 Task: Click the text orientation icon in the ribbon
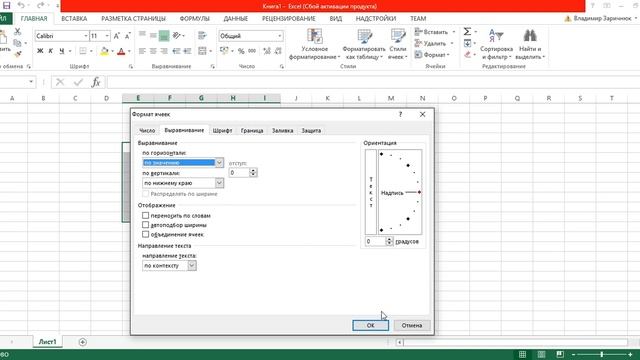(176, 36)
